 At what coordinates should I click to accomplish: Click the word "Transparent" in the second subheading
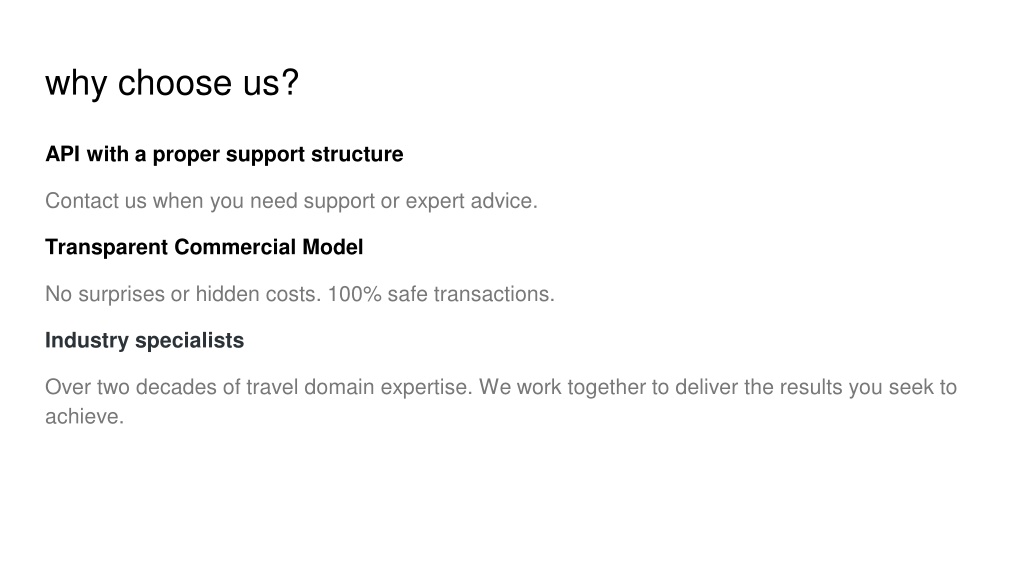point(107,248)
